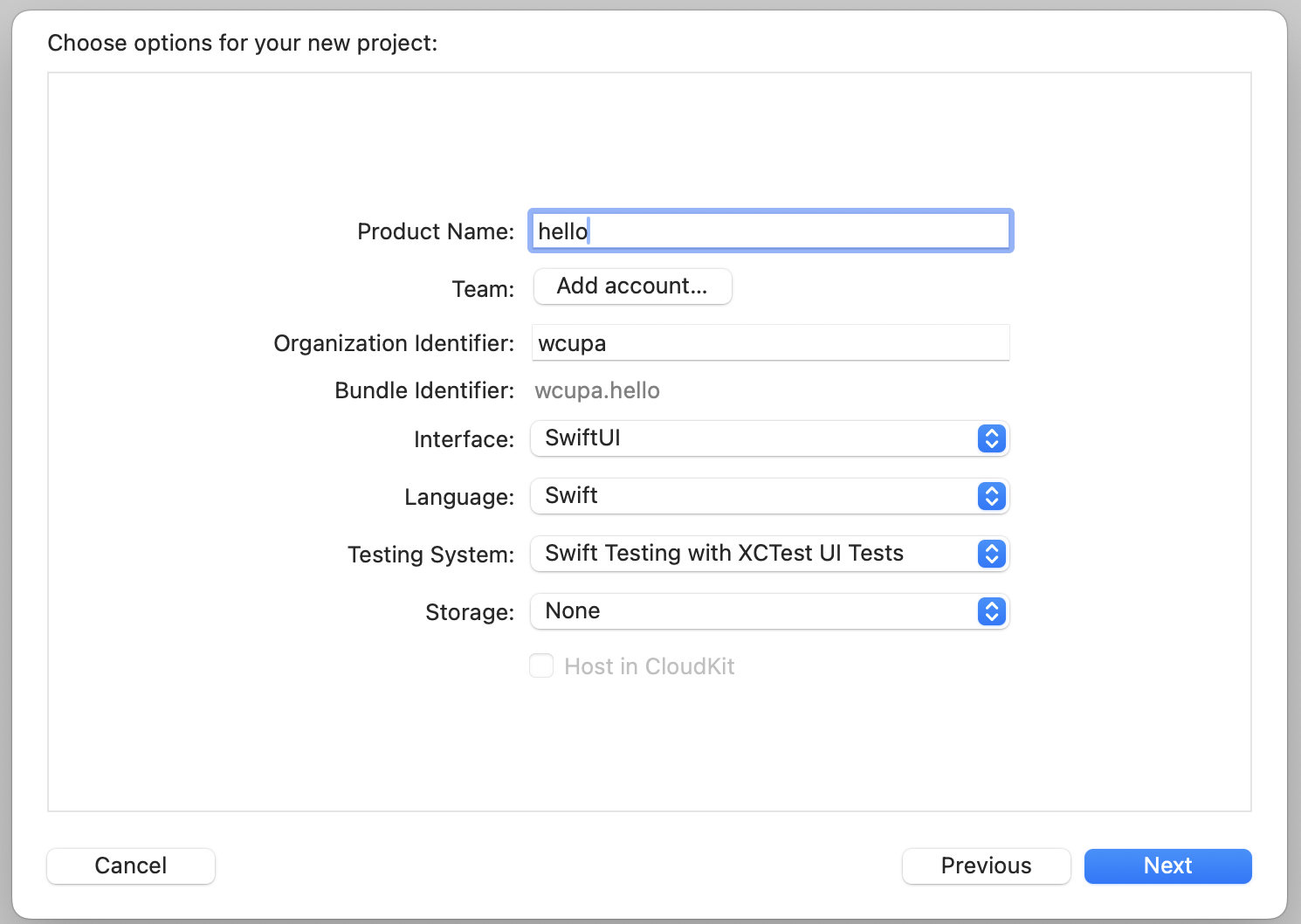The image size is (1301, 924).
Task: Click the 'Add account...' Team button
Action: [x=632, y=286]
